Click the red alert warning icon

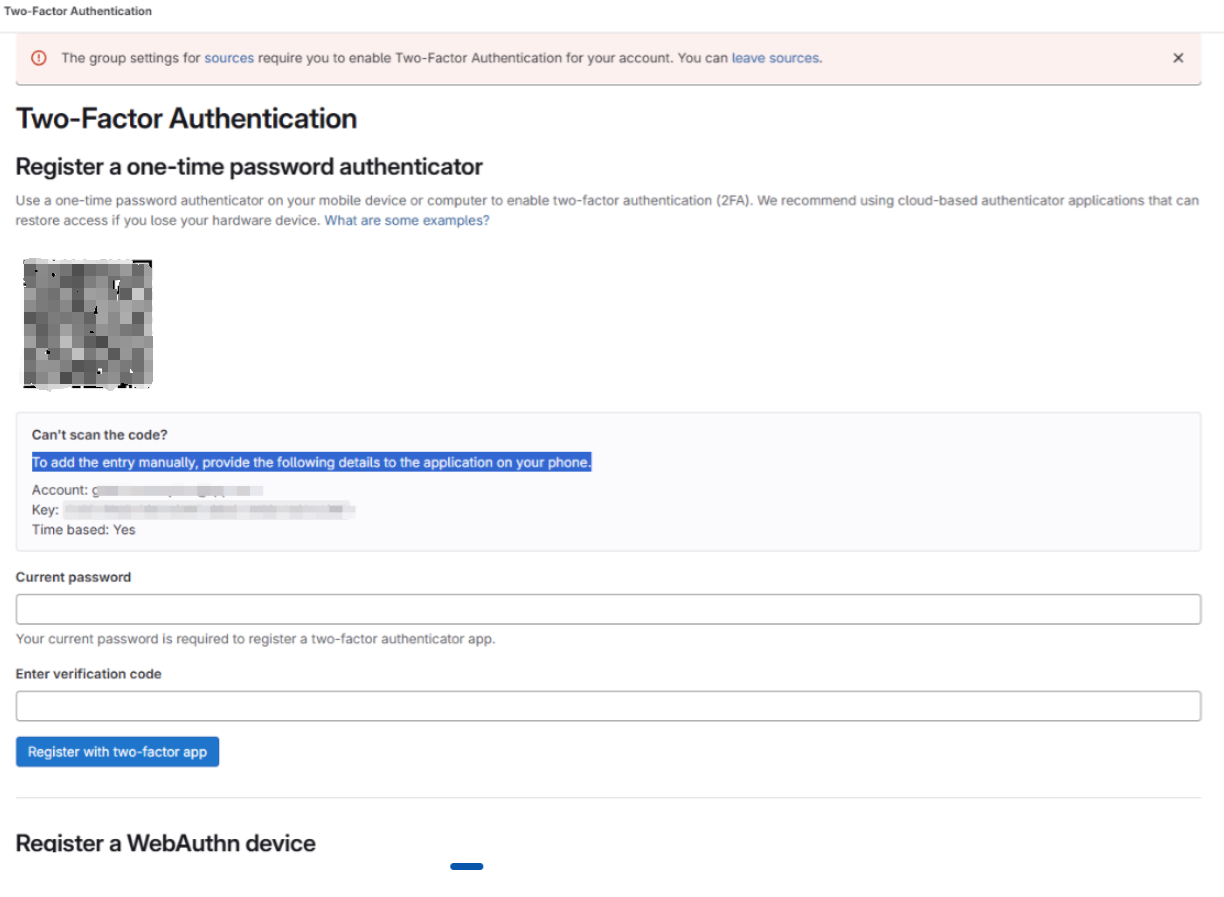point(39,58)
